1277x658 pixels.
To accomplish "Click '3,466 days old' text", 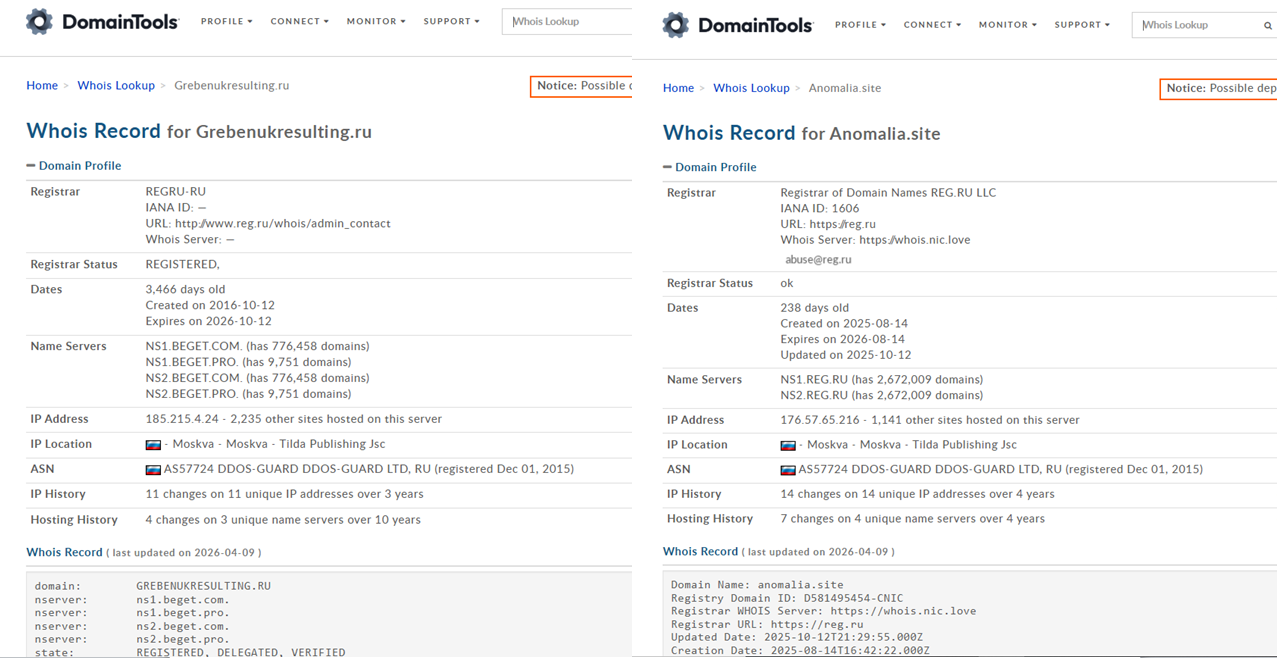I will [185, 290].
